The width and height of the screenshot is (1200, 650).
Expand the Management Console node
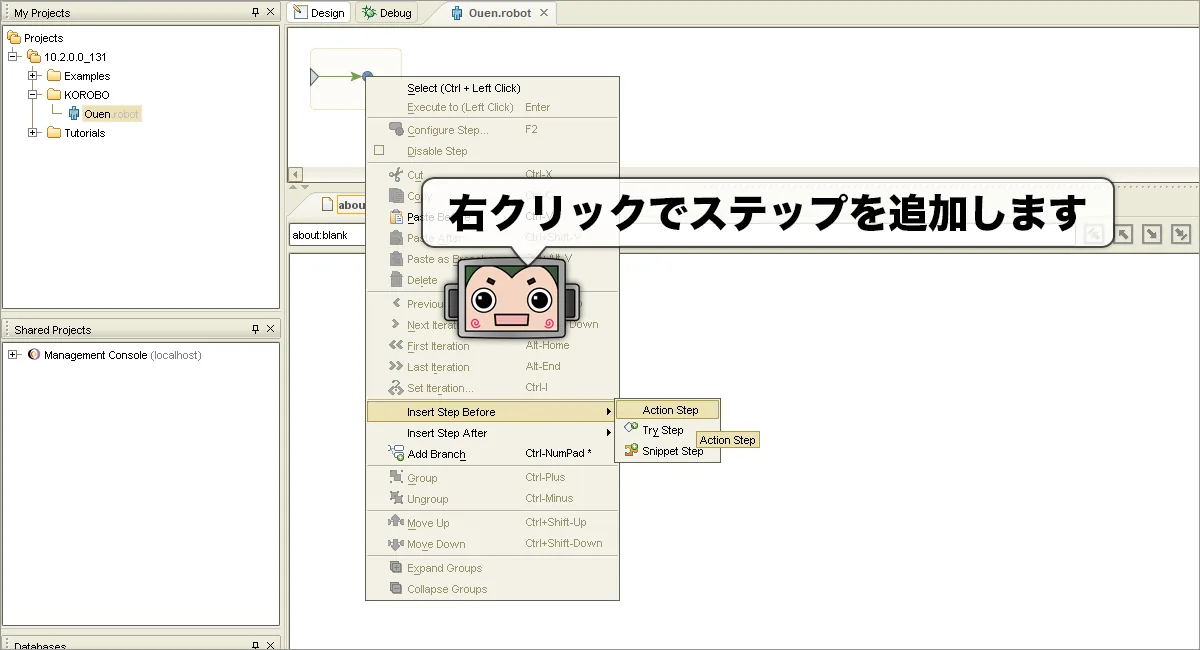pyautogui.click(x=13, y=355)
